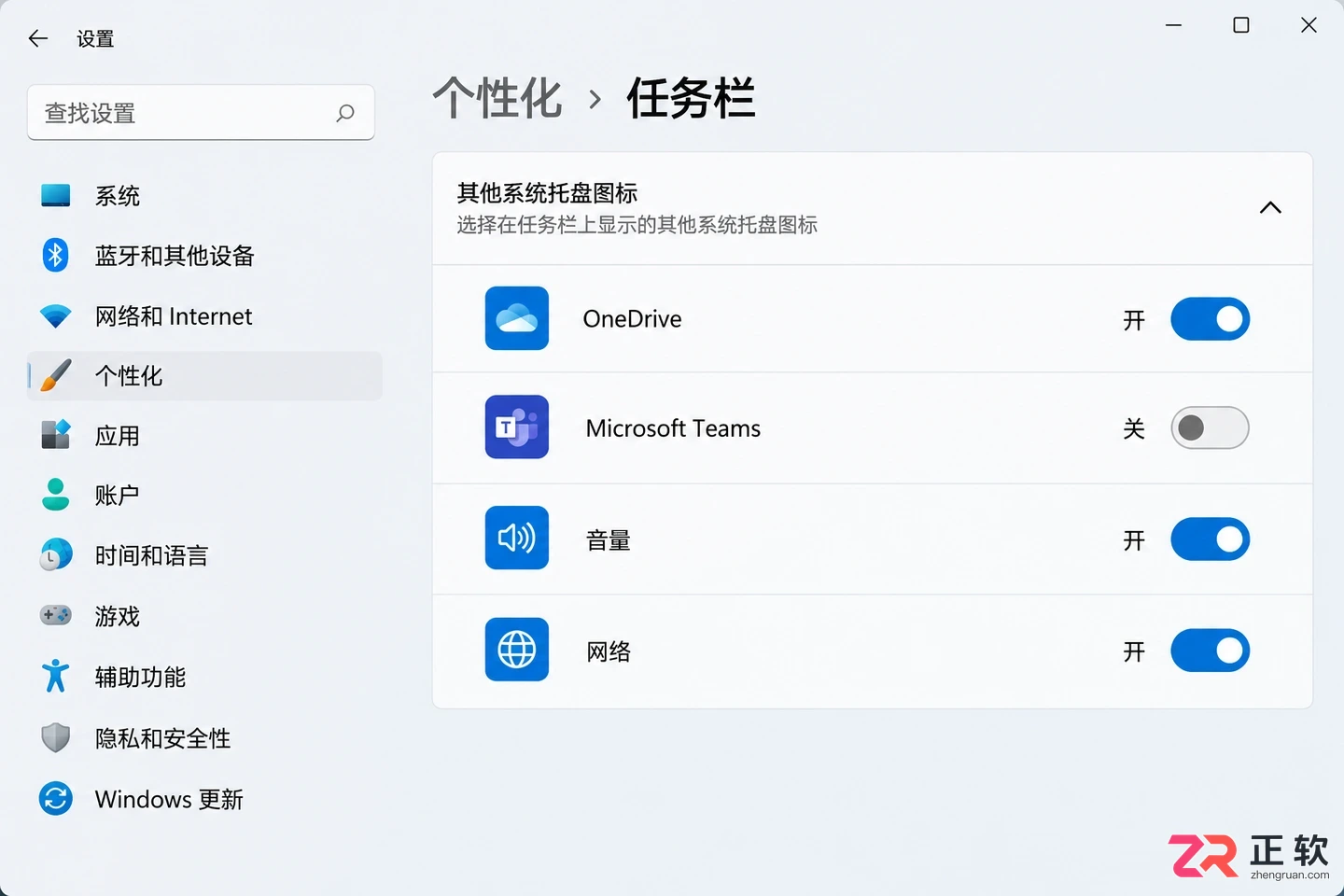Select 辅助功能 in the sidebar
The height and width of the screenshot is (896, 1344).
click(x=204, y=677)
